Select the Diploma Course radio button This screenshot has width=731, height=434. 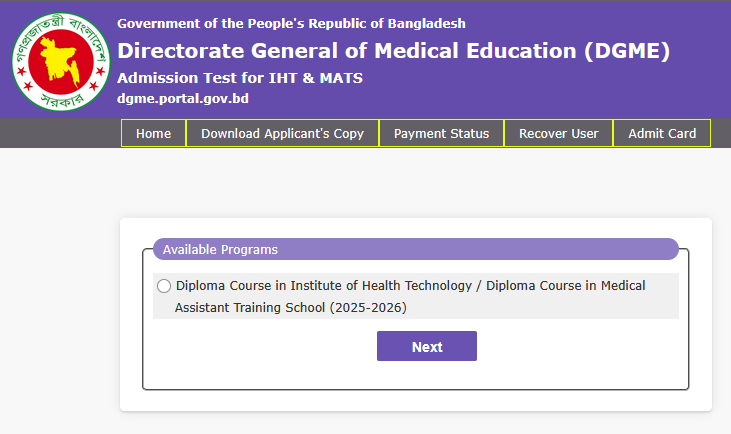coord(164,286)
